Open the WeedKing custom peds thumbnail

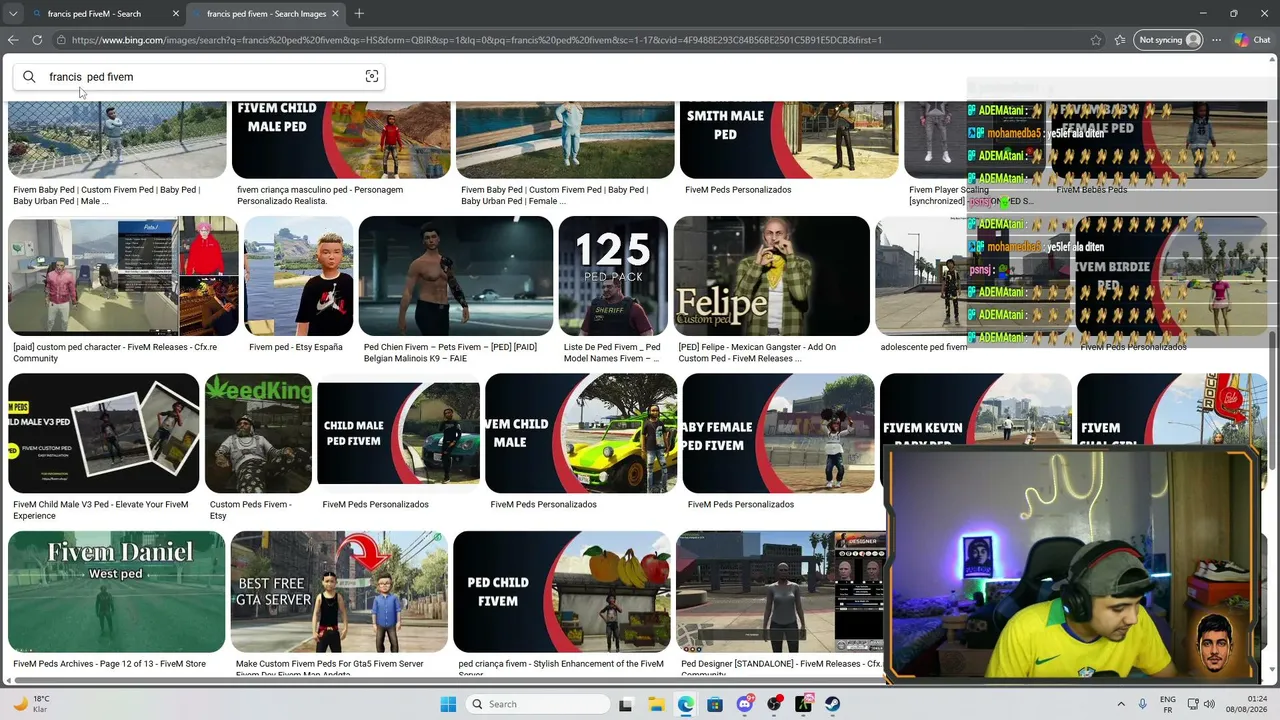point(258,433)
